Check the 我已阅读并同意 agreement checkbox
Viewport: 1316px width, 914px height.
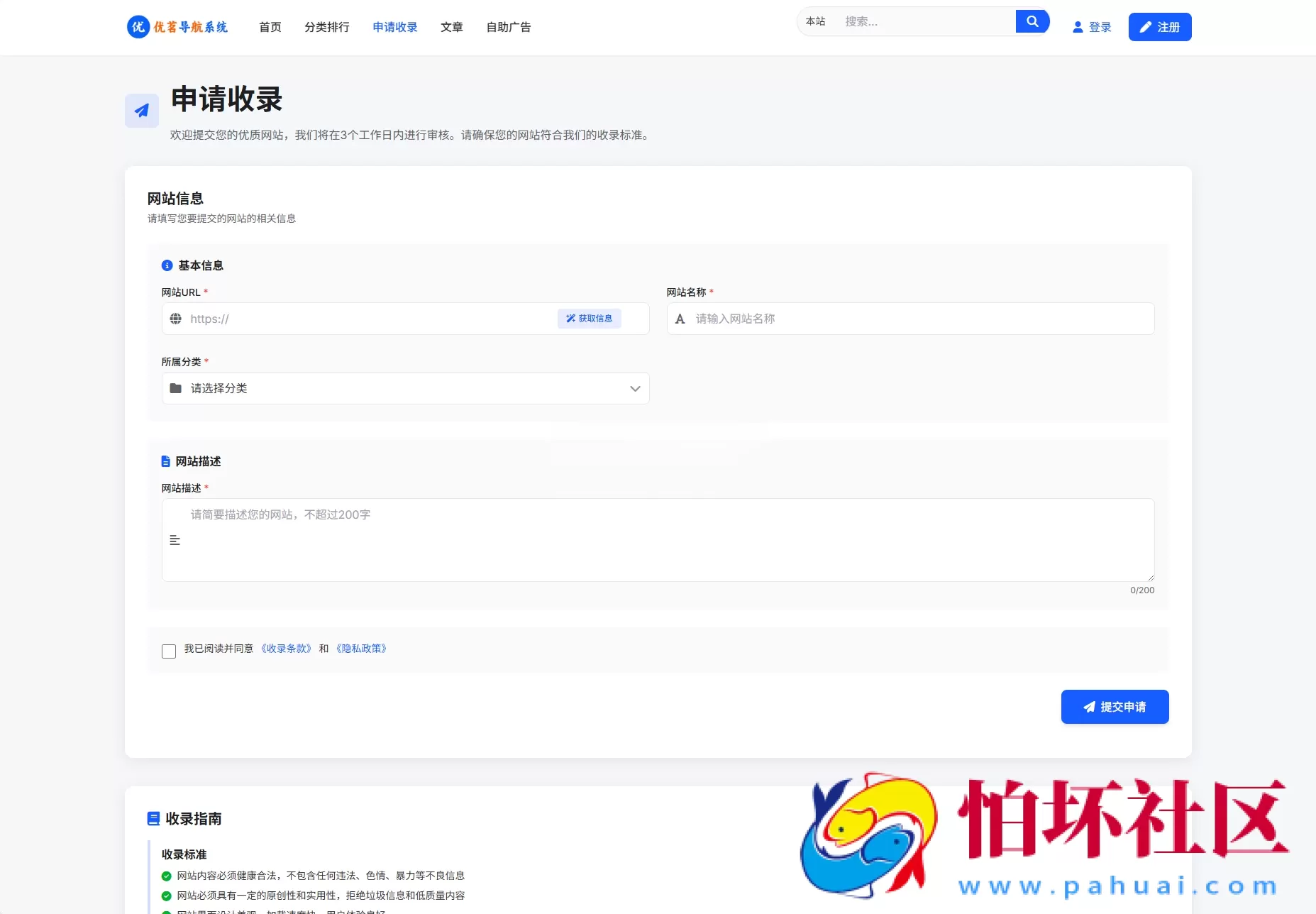(169, 651)
